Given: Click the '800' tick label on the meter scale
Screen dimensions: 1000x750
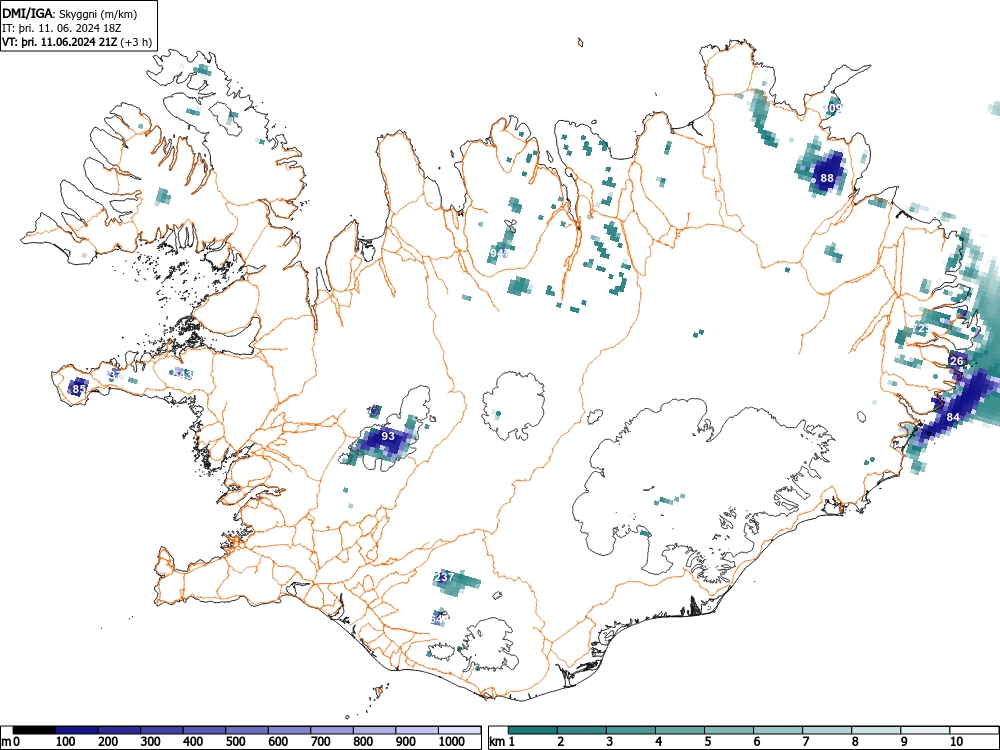Looking at the screenshot, I should (x=364, y=742).
